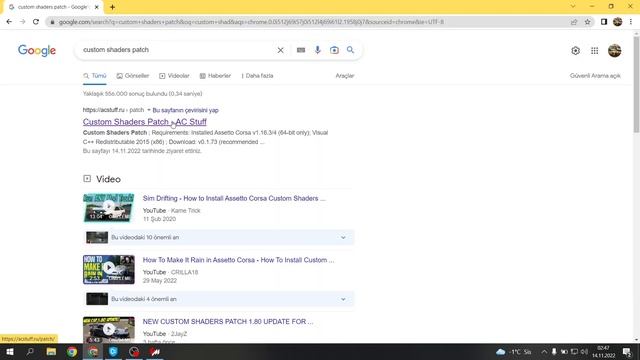Show hidden tray icons chevron
The height and width of the screenshot is (360, 640).
pyautogui.click(x=544, y=352)
